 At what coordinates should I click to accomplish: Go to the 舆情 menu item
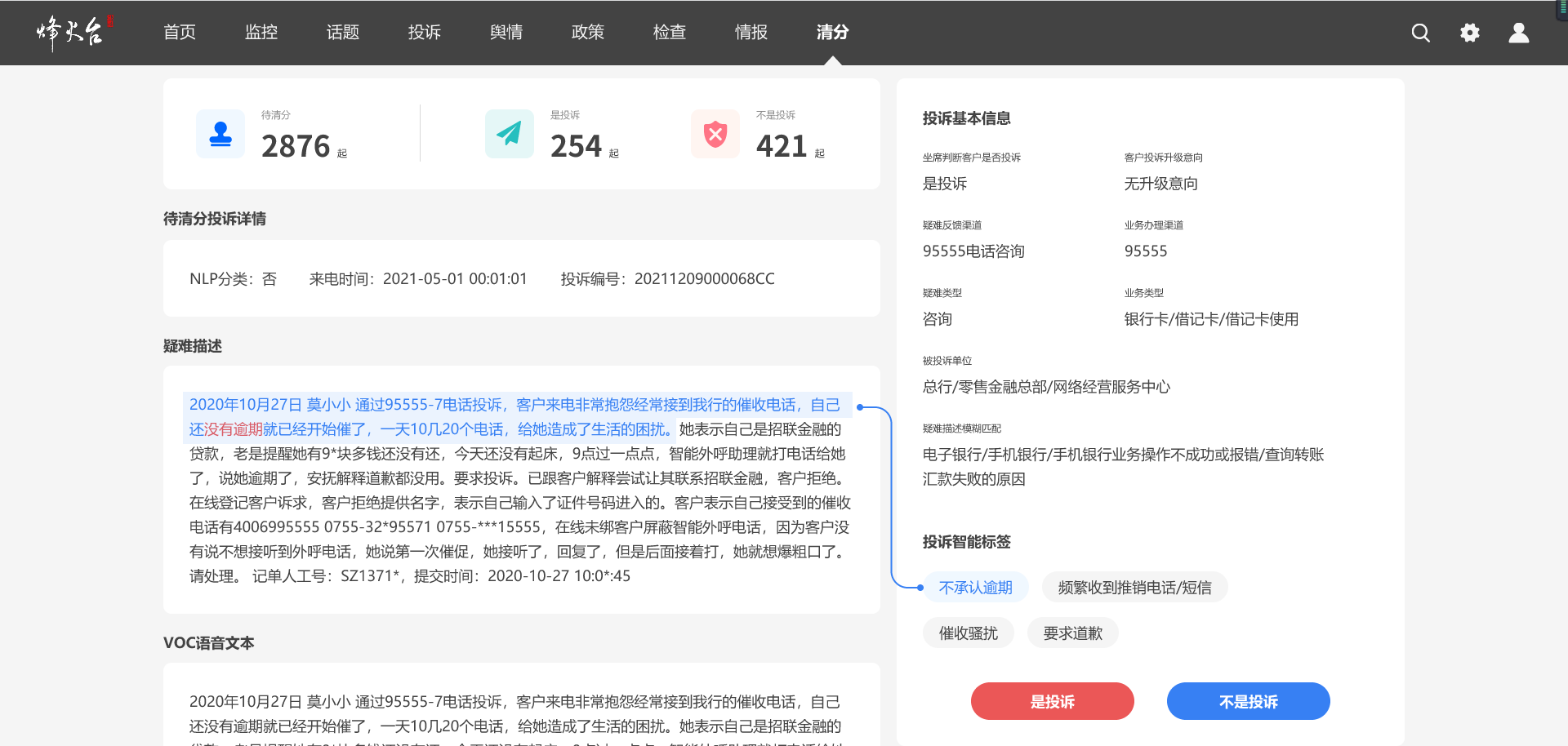tap(506, 33)
